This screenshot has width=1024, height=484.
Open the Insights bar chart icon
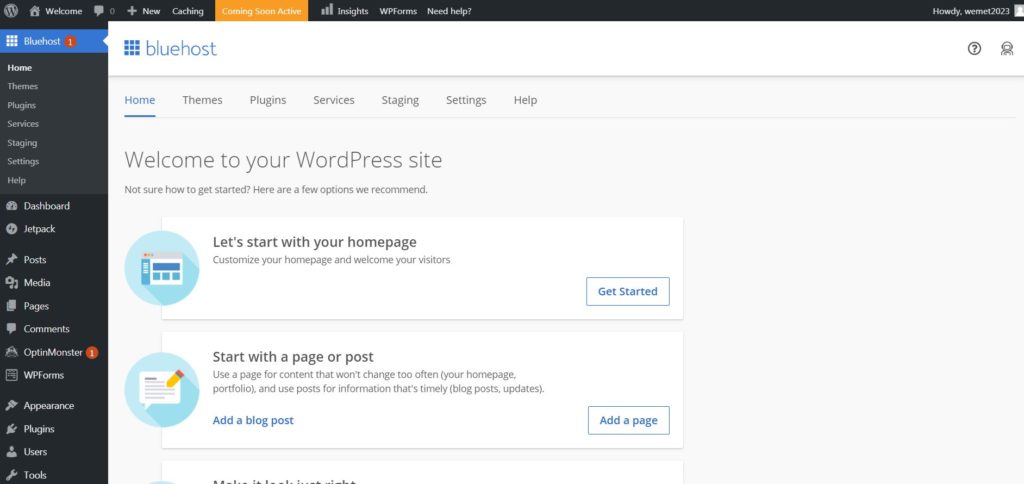point(327,10)
